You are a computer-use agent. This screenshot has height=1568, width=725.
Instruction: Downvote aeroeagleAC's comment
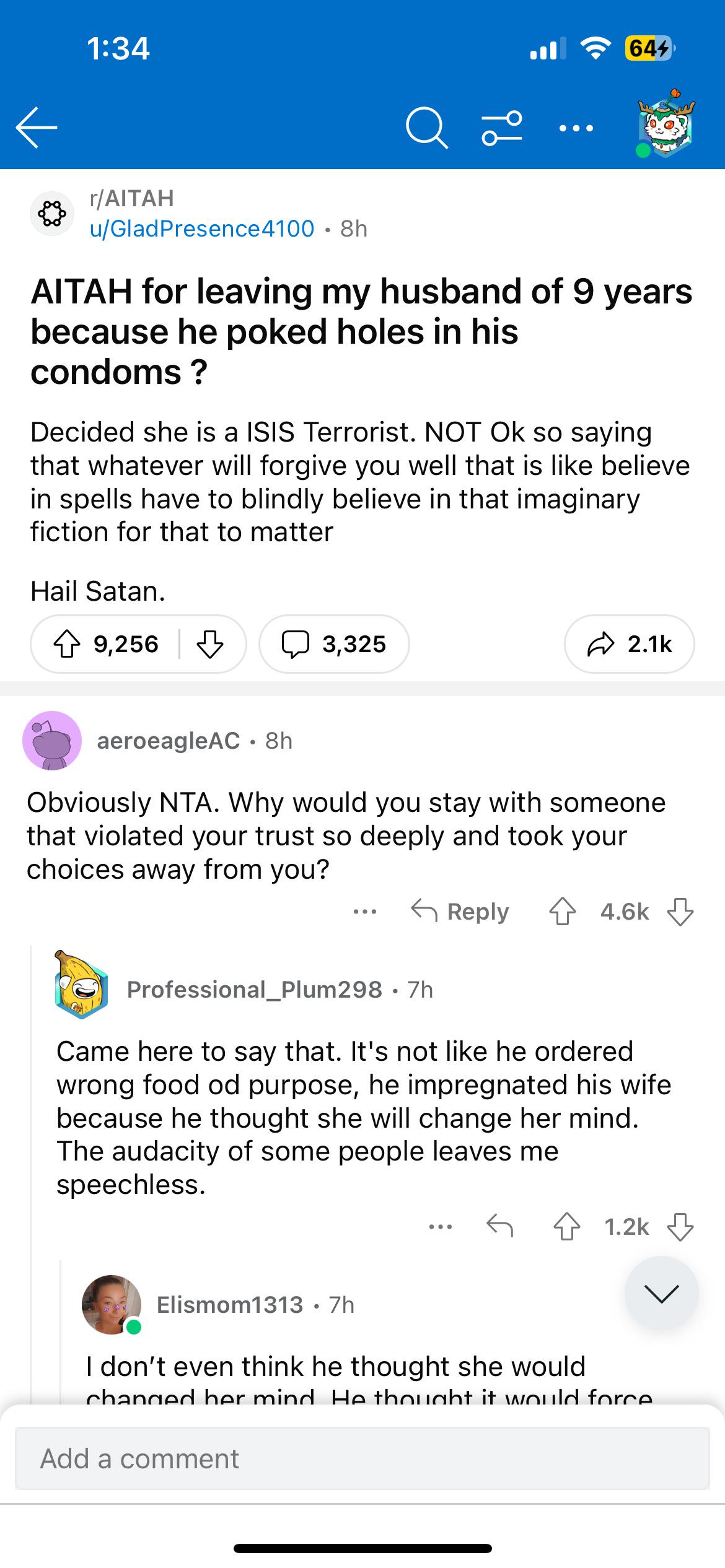pyautogui.click(x=680, y=912)
